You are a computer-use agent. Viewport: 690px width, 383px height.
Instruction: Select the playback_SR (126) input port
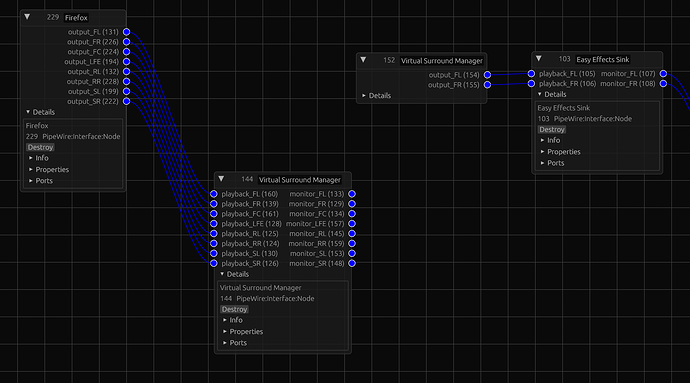pos(214,263)
